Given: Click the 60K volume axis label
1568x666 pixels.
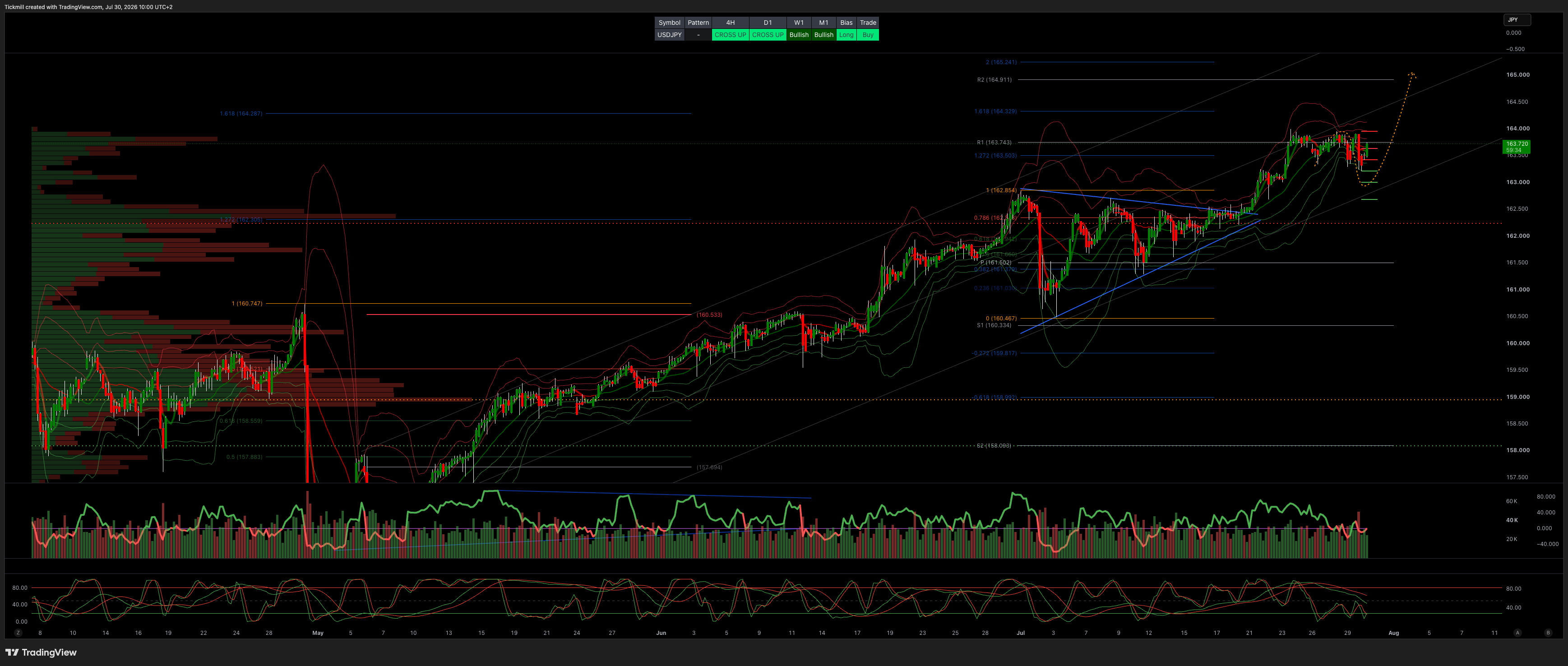Looking at the screenshot, I should click(x=1512, y=501).
